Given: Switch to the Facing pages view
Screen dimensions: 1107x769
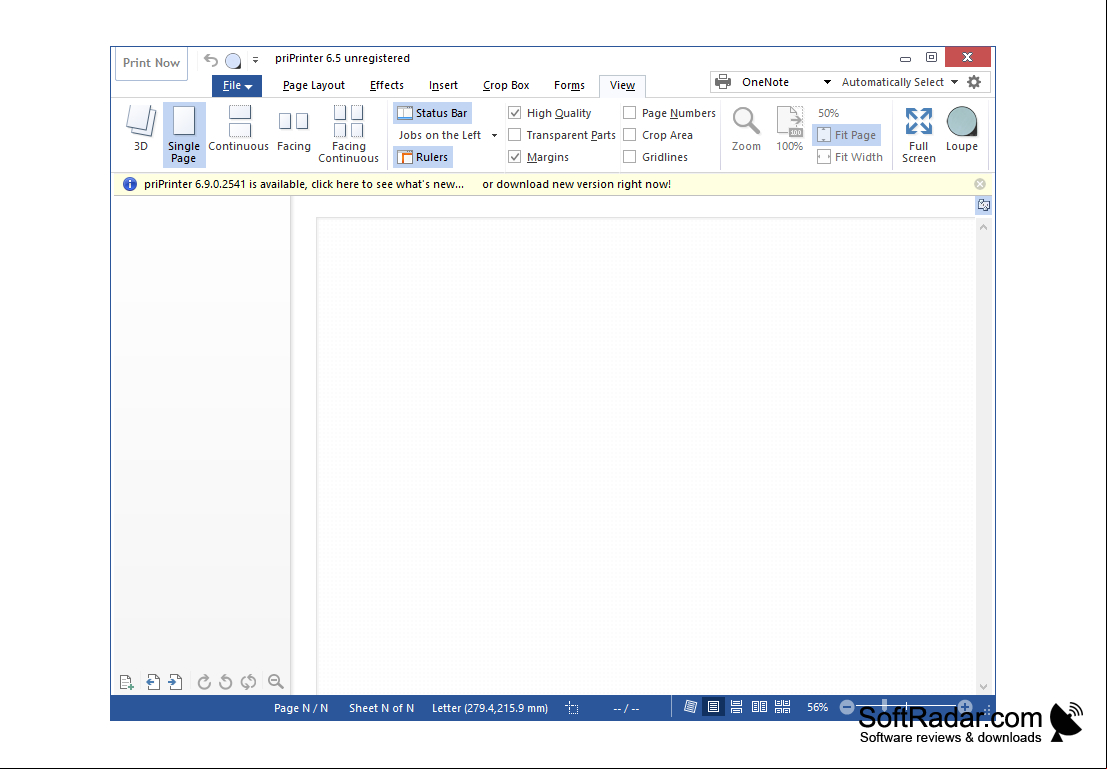Looking at the screenshot, I should pos(294,131).
